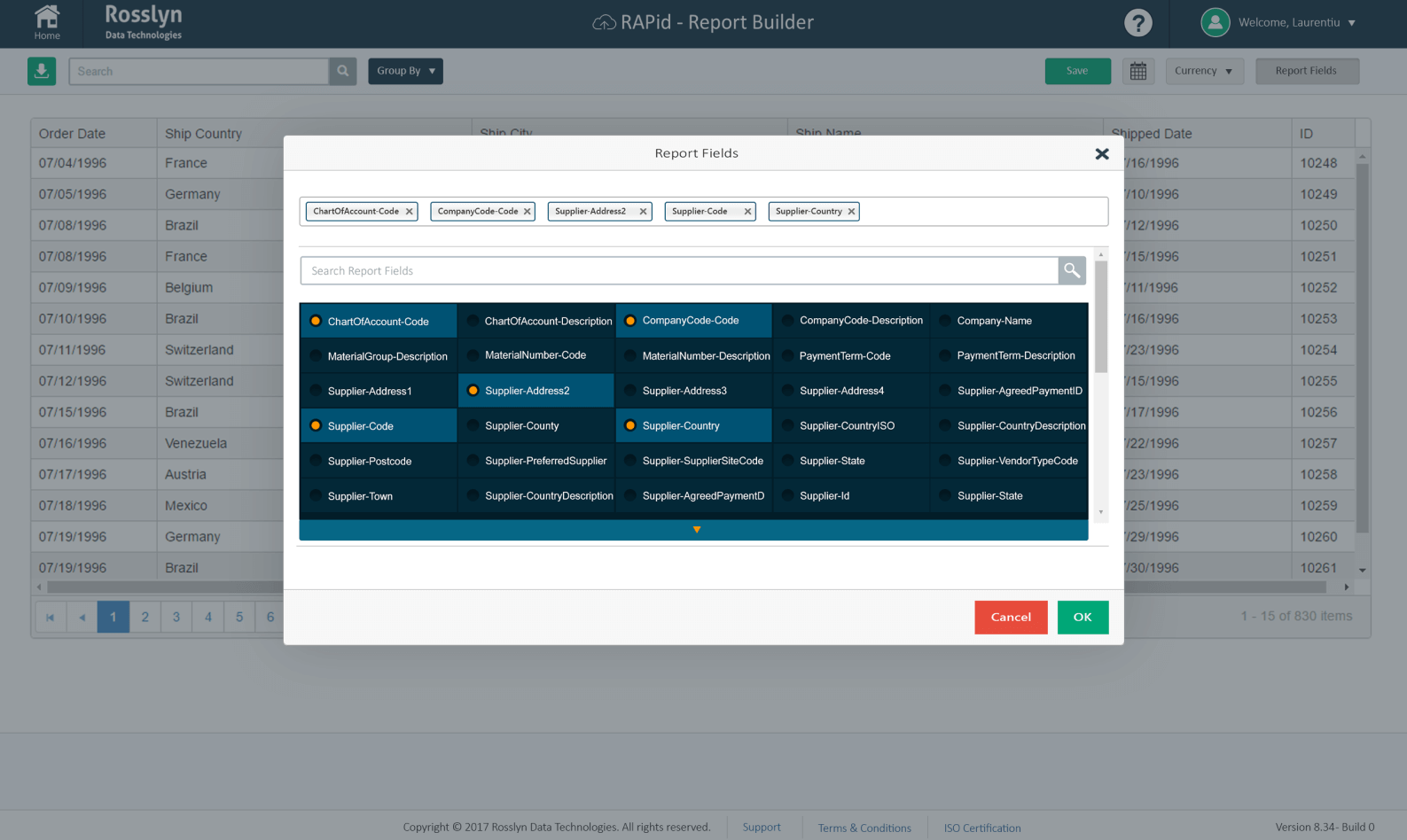Open Welcome, Laurentiu user menu

(1296, 23)
